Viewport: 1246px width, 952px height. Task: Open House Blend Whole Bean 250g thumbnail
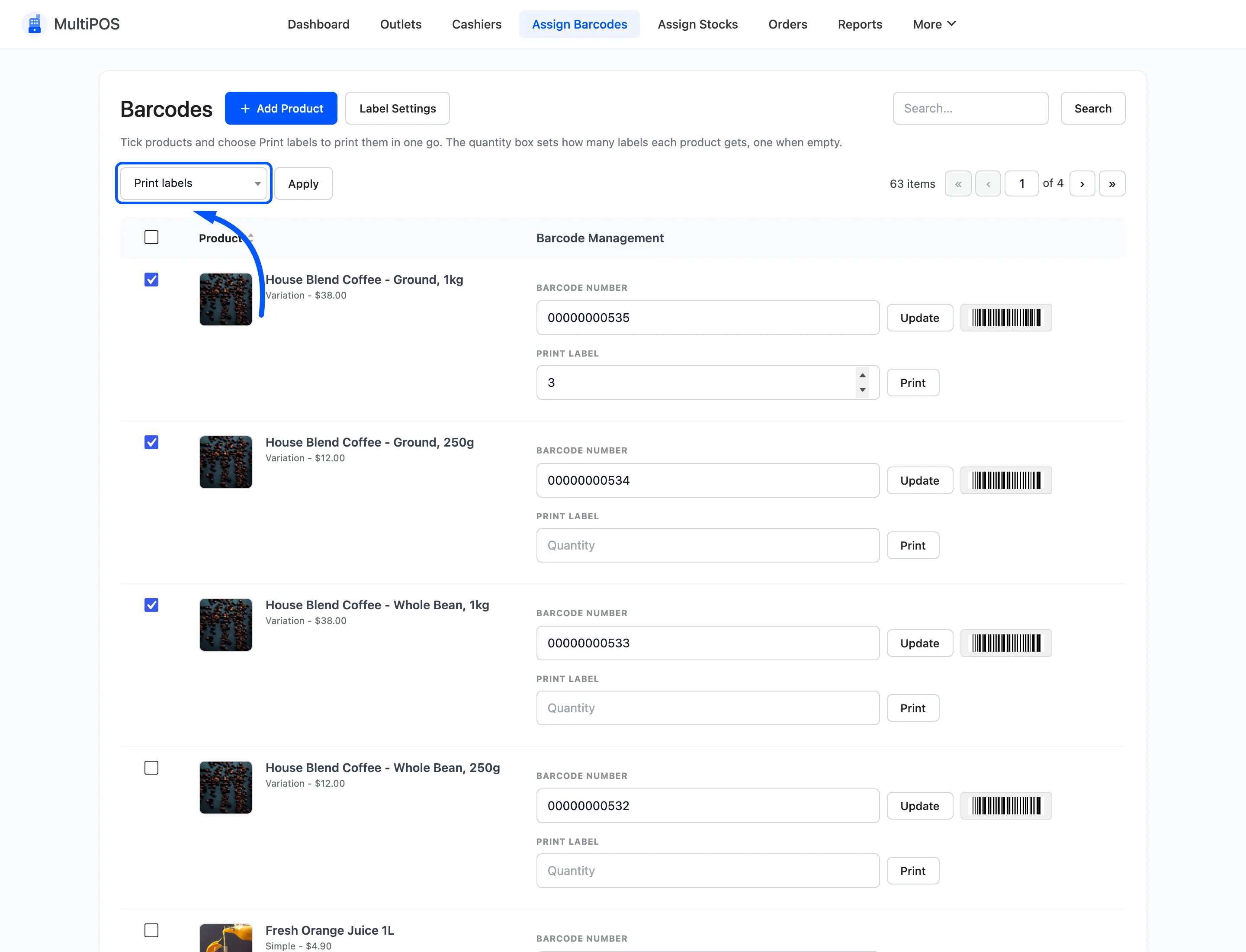click(225, 787)
